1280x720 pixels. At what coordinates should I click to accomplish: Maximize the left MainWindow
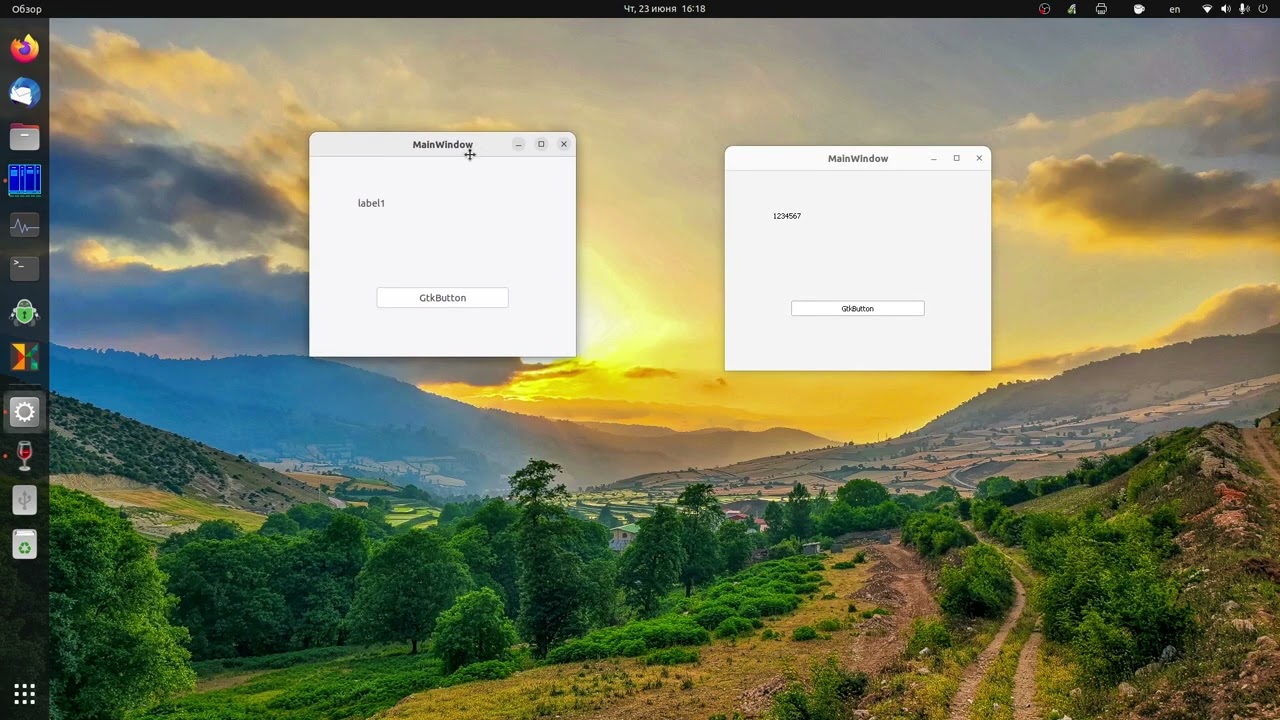[x=541, y=144]
